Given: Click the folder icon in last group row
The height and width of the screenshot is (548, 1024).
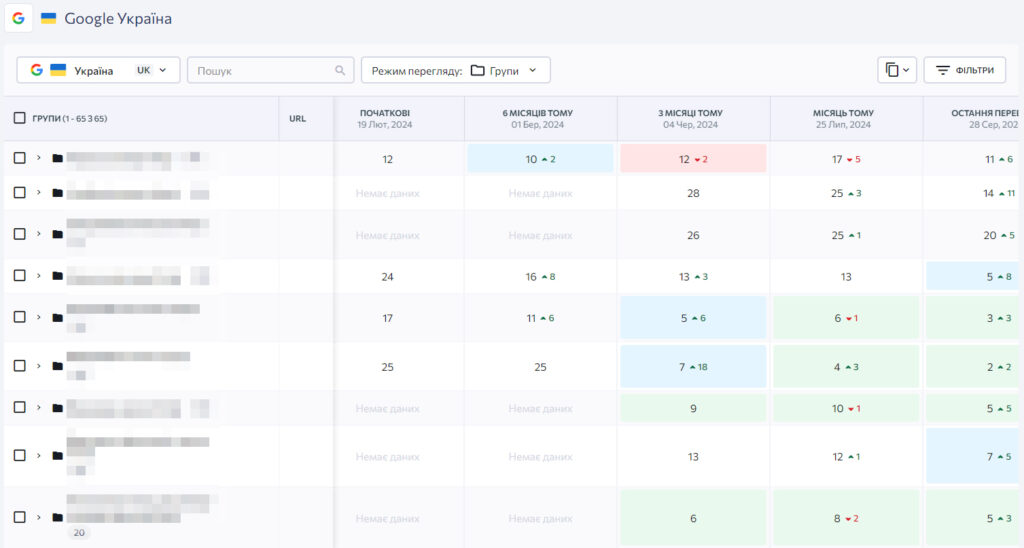Looking at the screenshot, I should click(57, 518).
